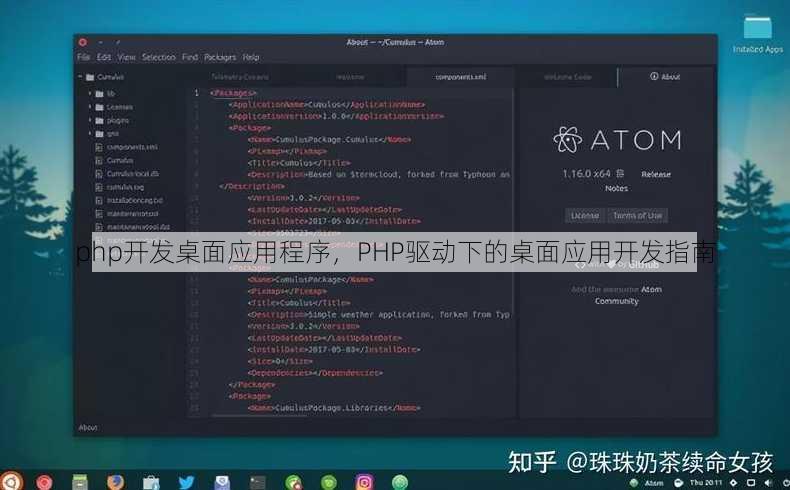Image resolution: width=790 pixels, height=490 pixels.
Task: Select the About tab
Action: tap(665, 77)
